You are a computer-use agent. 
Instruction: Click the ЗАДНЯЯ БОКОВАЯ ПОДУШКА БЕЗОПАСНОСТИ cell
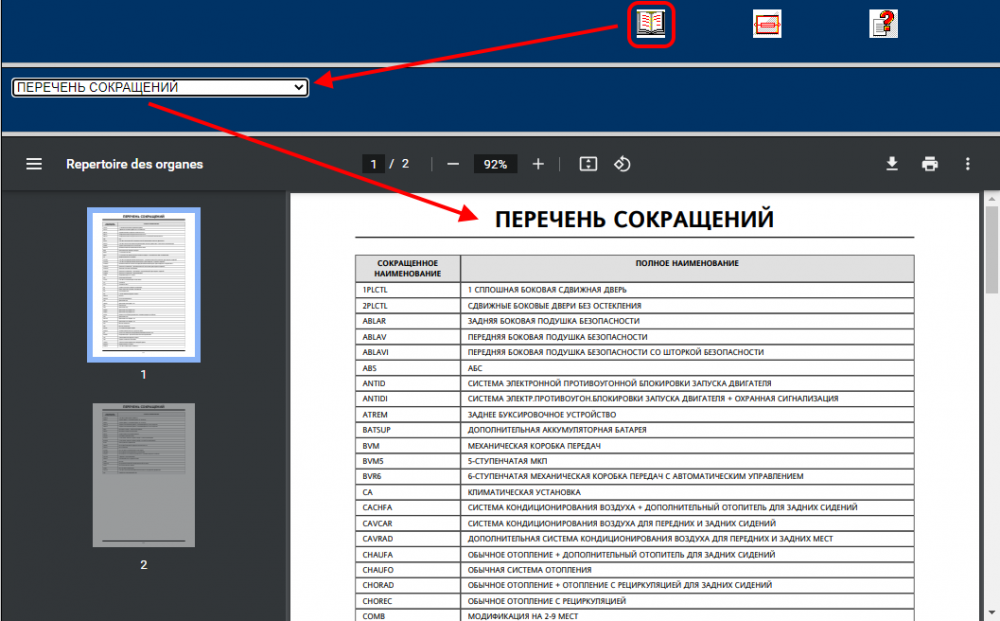point(687,321)
